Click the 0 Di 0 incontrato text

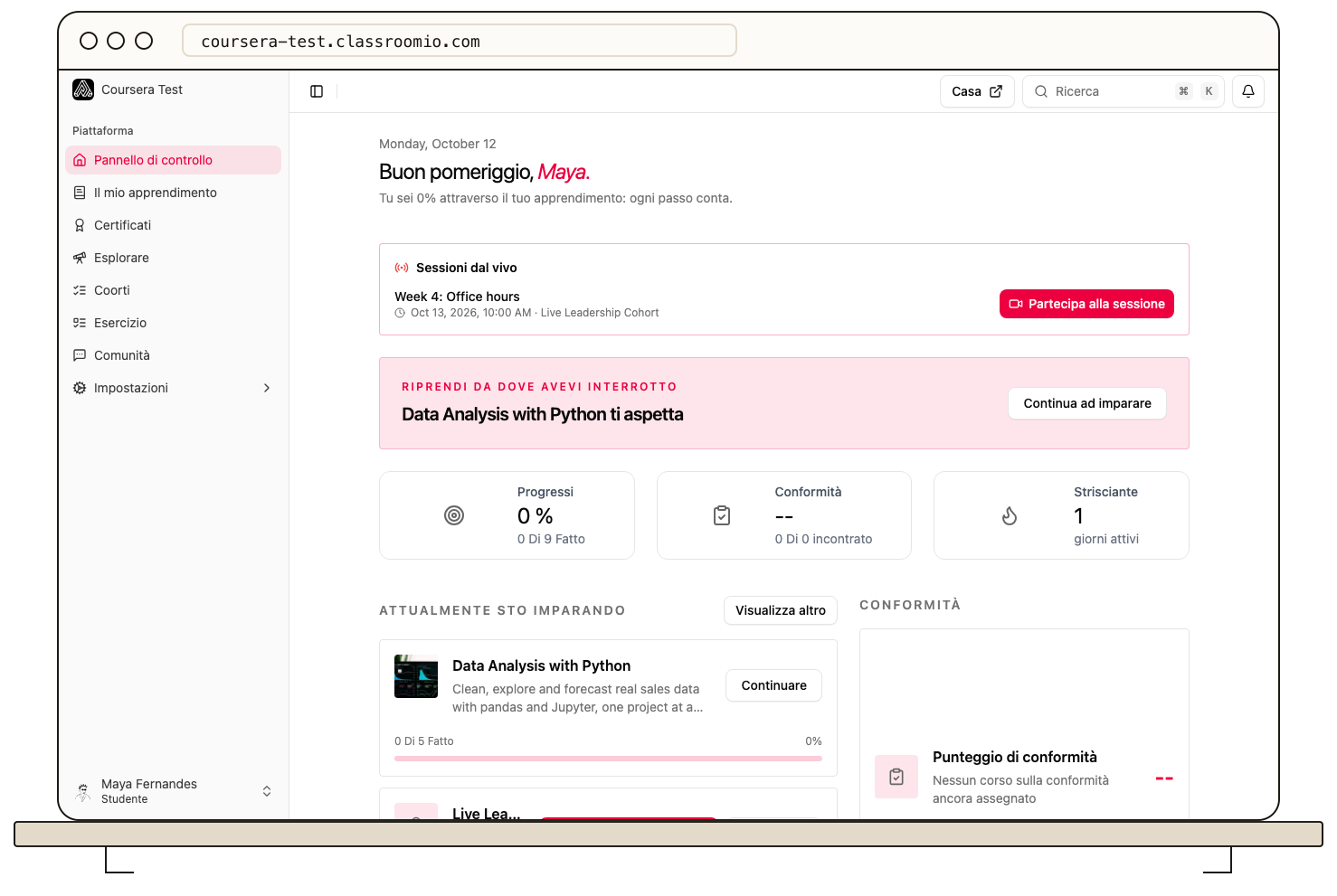pyautogui.click(x=823, y=539)
